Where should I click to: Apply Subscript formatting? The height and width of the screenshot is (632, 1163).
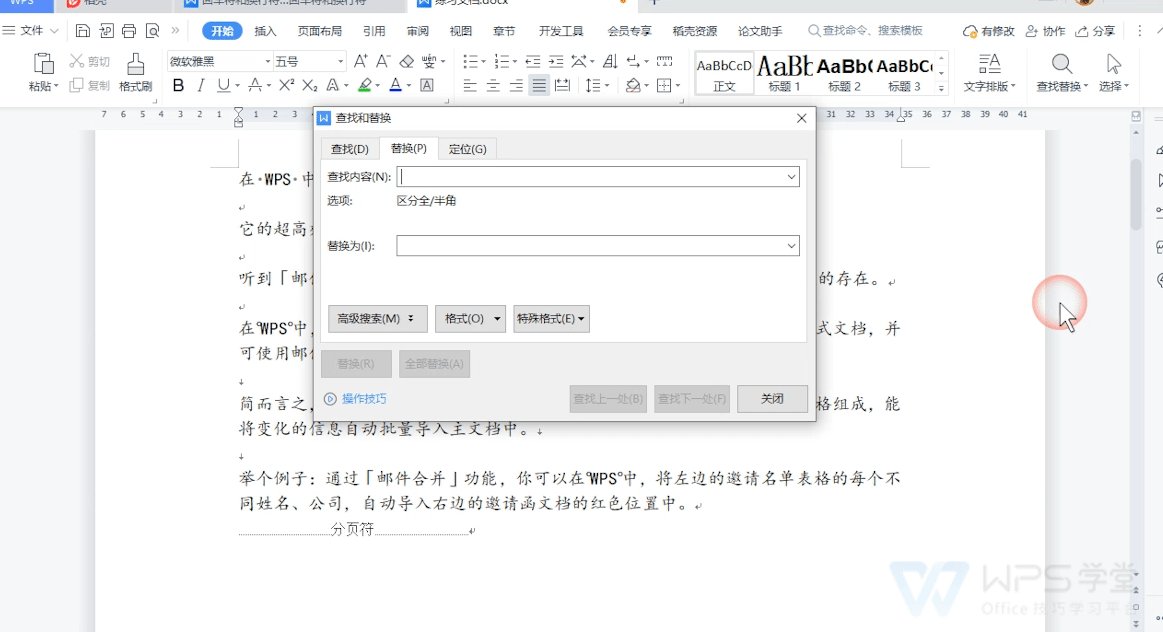[x=309, y=85]
